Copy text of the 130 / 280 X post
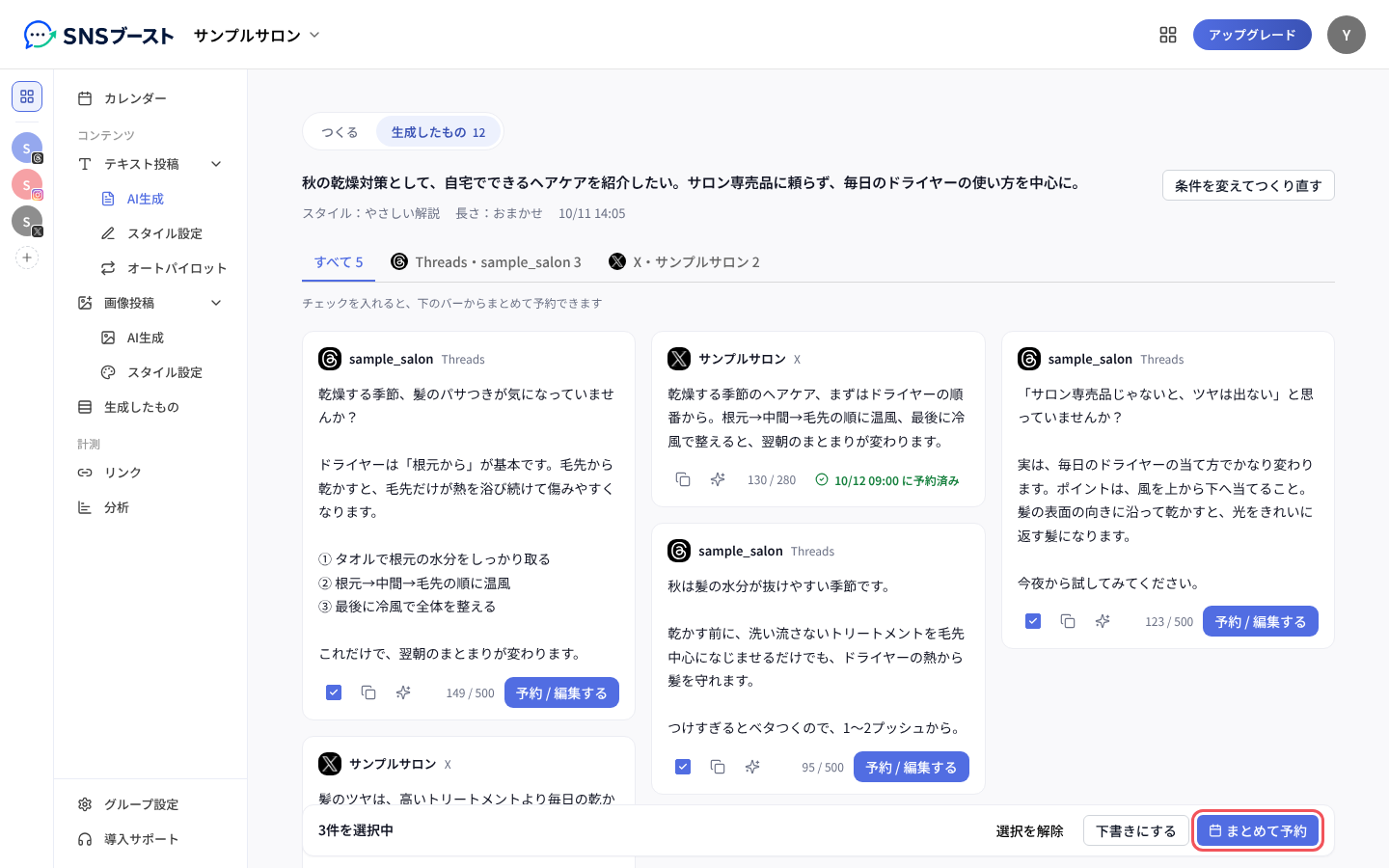Image resolution: width=1389 pixels, height=868 pixels. tap(683, 479)
